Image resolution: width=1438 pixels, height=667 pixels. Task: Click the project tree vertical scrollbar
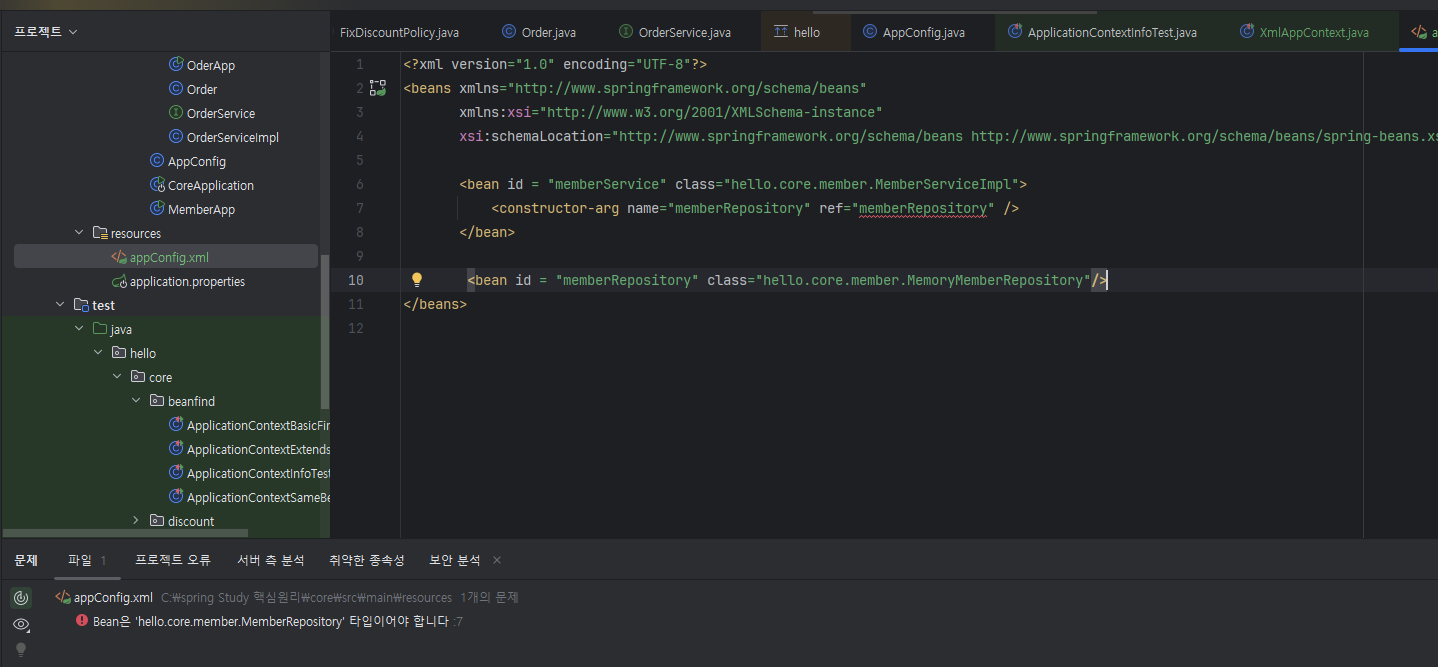(324, 330)
